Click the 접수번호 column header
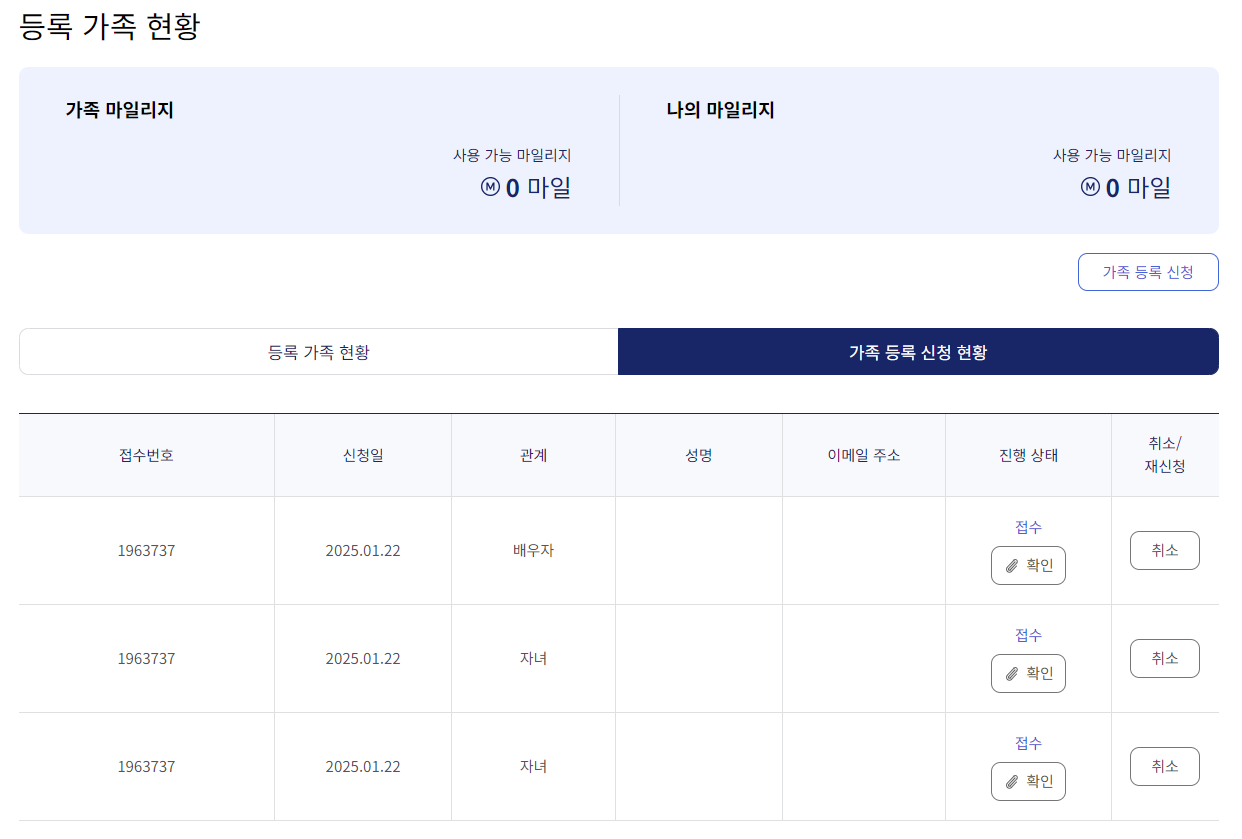The width and height of the screenshot is (1242, 839). [146, 454]
